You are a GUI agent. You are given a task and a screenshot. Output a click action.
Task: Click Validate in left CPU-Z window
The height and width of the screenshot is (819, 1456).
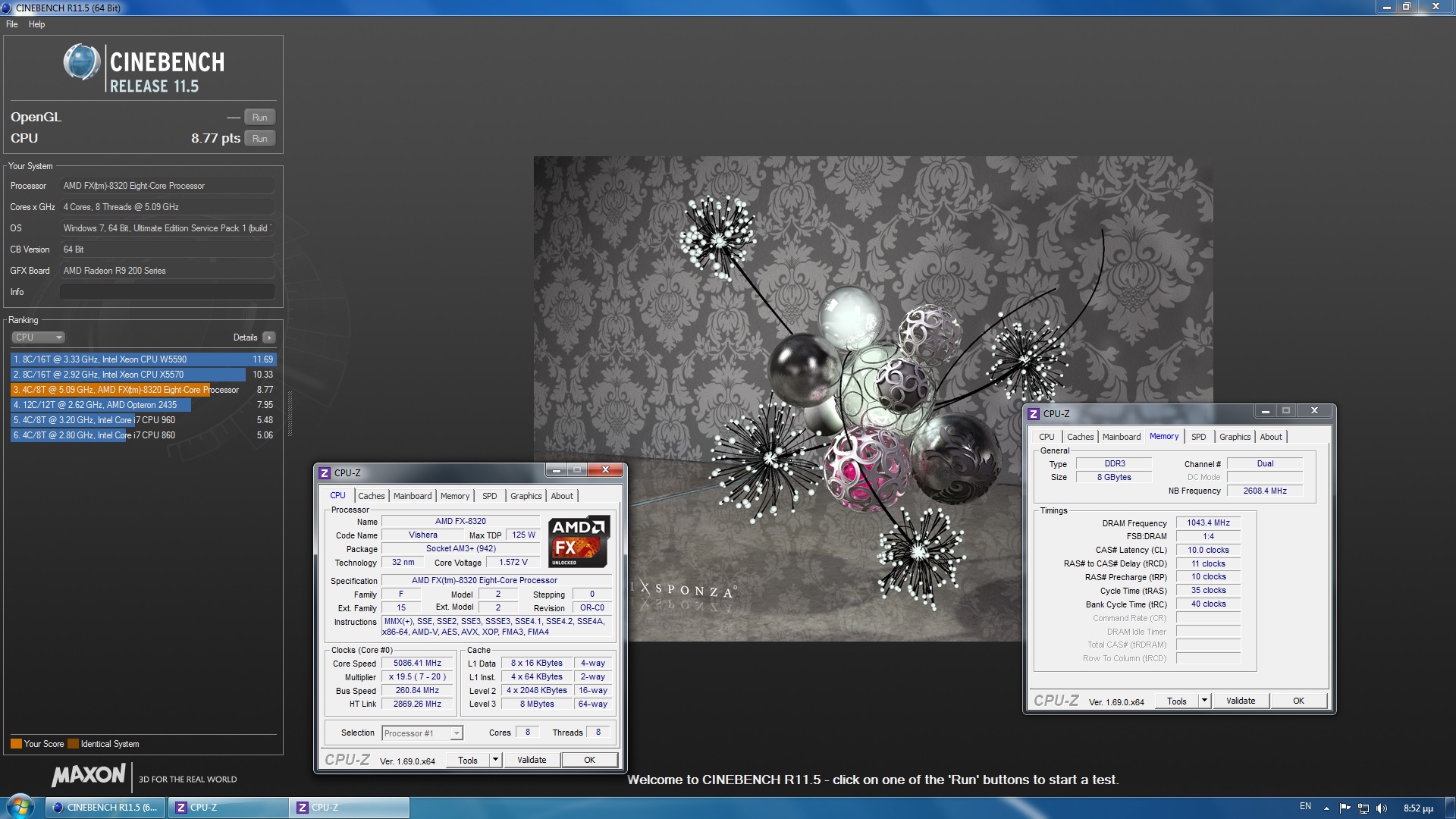tap(532, 761)
